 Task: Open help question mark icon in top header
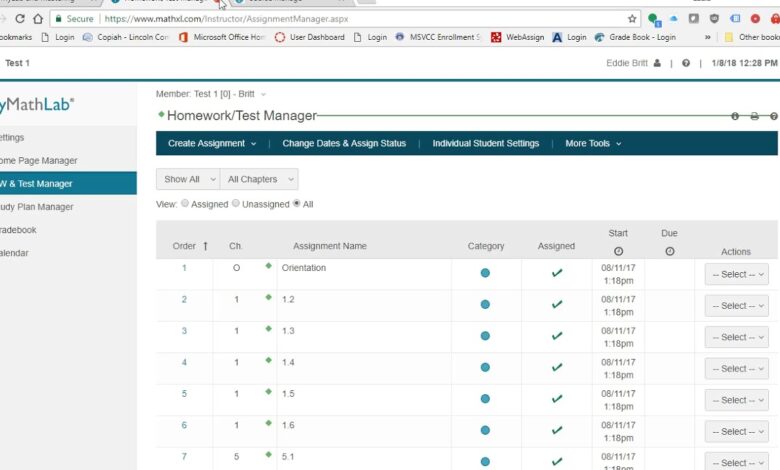[x=686, y=63]
